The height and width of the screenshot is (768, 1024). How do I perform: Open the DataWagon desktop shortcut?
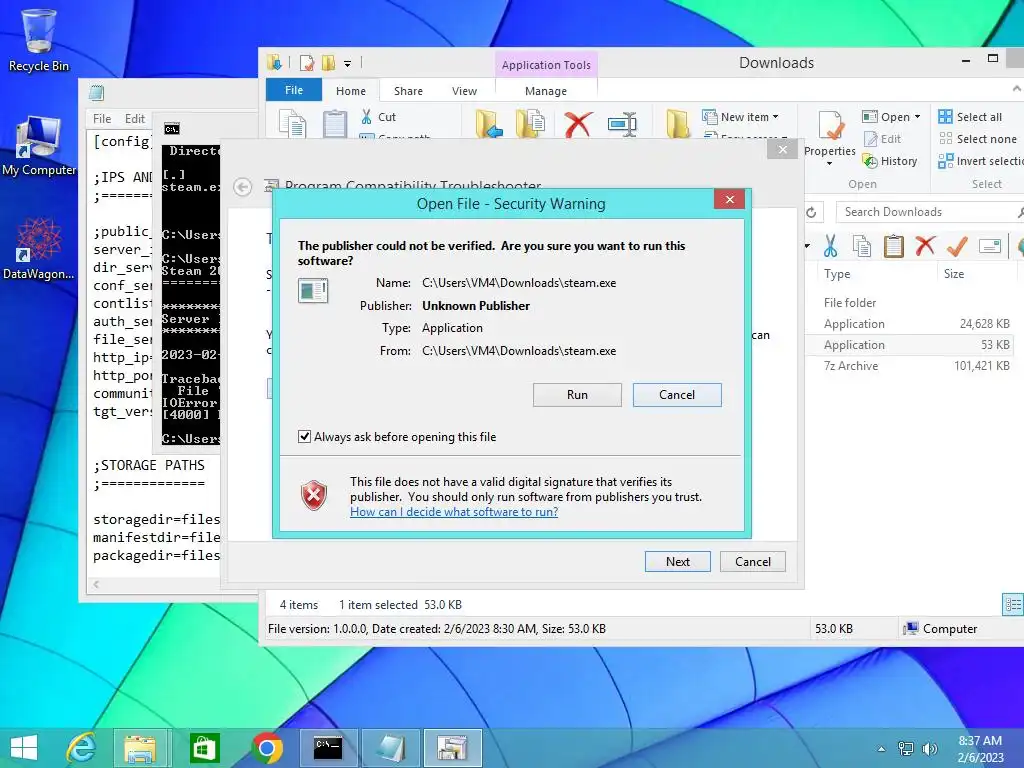click(39, 249)
